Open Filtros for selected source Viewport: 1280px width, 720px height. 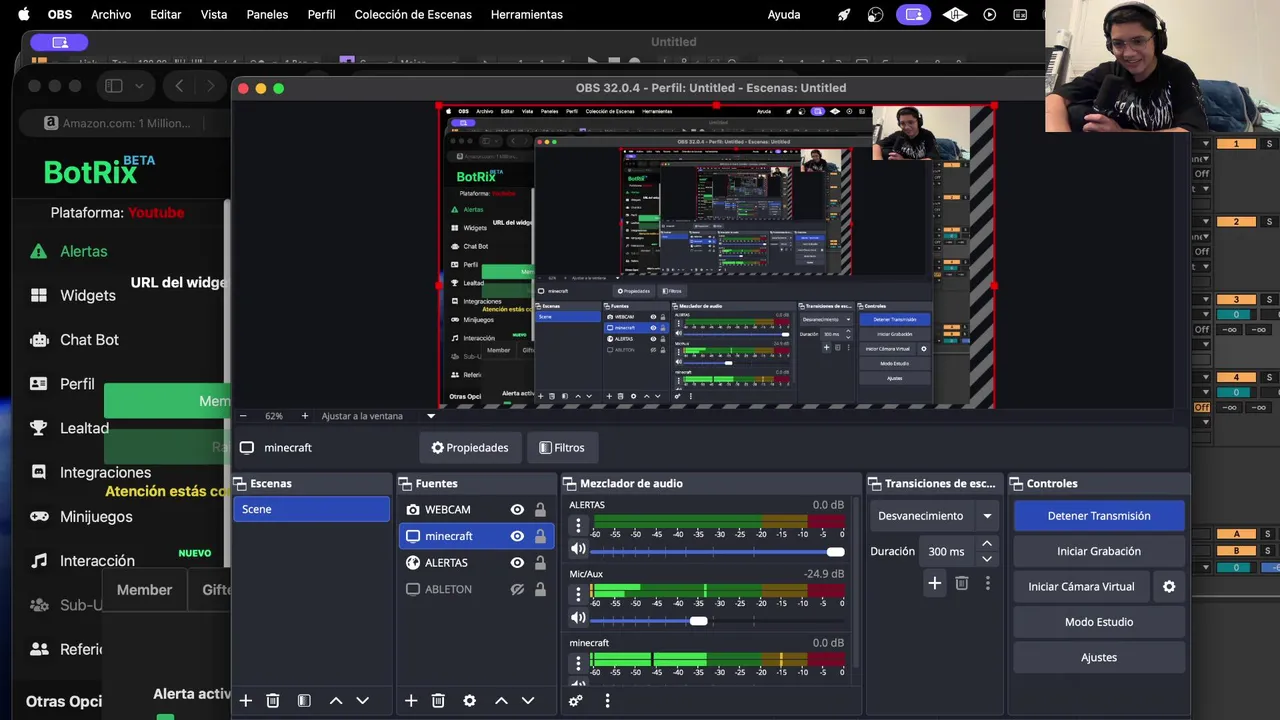pos(562,448)
